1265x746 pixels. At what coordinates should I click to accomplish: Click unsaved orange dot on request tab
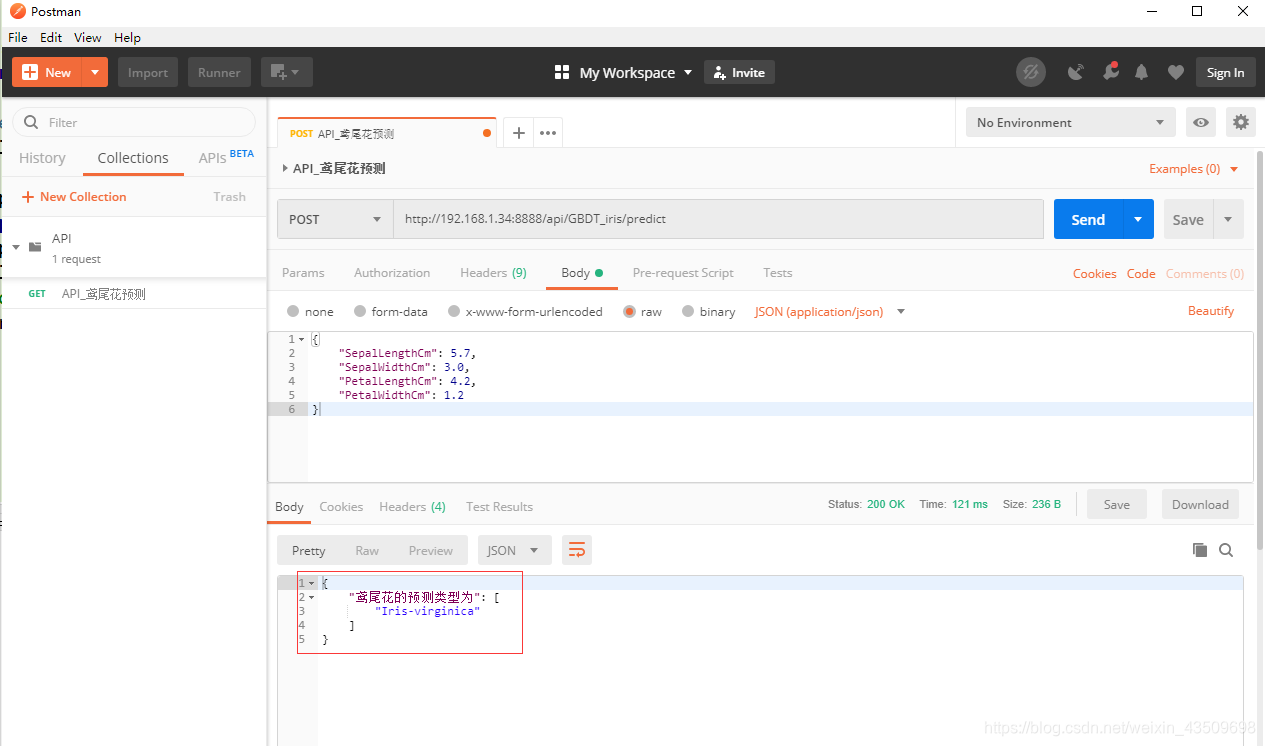[487, 133]
